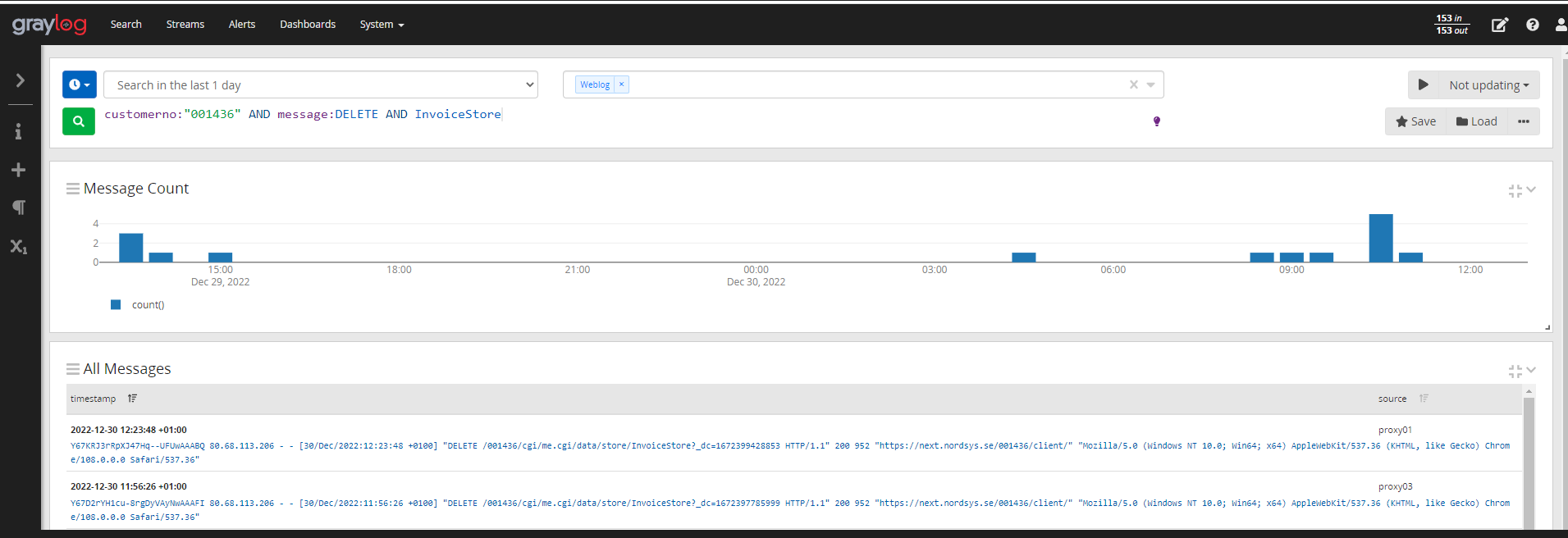Viewport: 1568px width, 538px height.
Task: Click the sort icon next to the source header
Action: 1424,399
